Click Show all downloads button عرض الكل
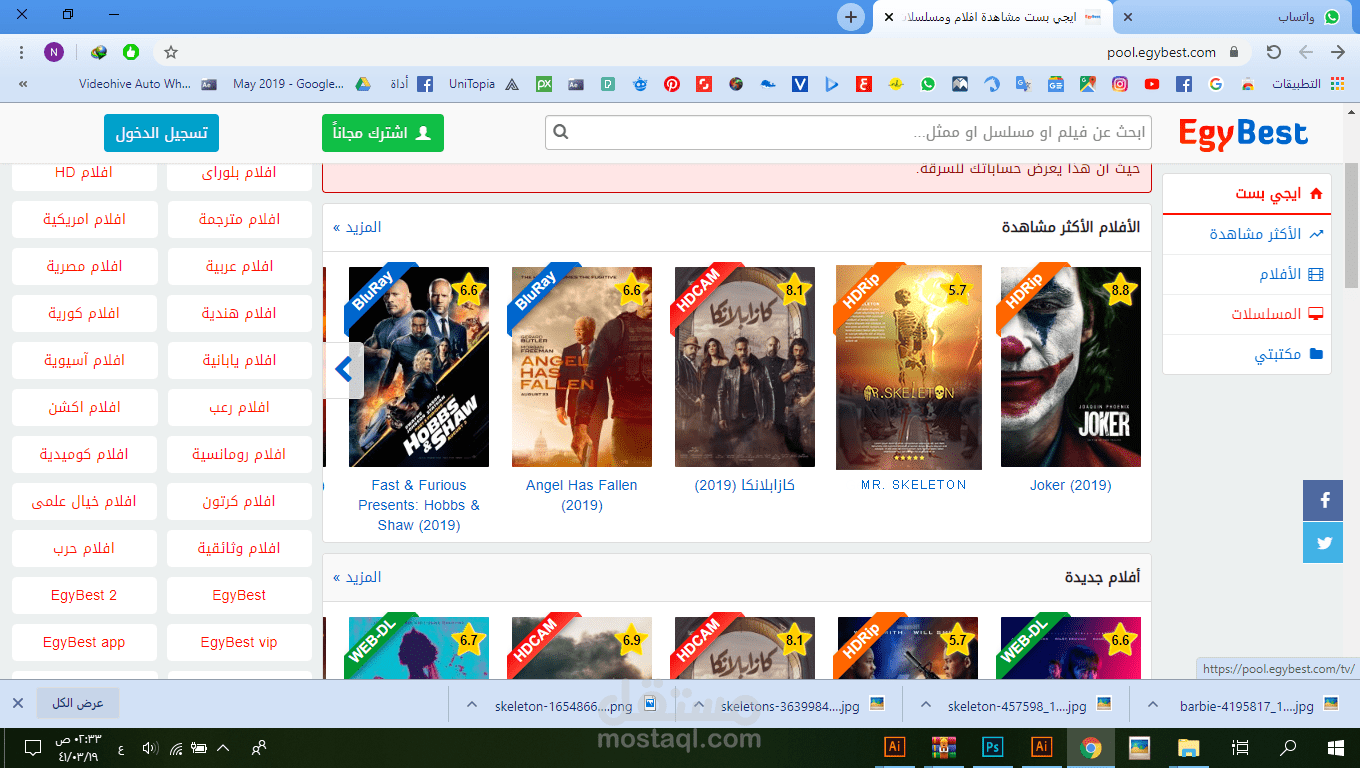Screen dimensions: 1360x768 pyautogui.click(x=78, y=703)
